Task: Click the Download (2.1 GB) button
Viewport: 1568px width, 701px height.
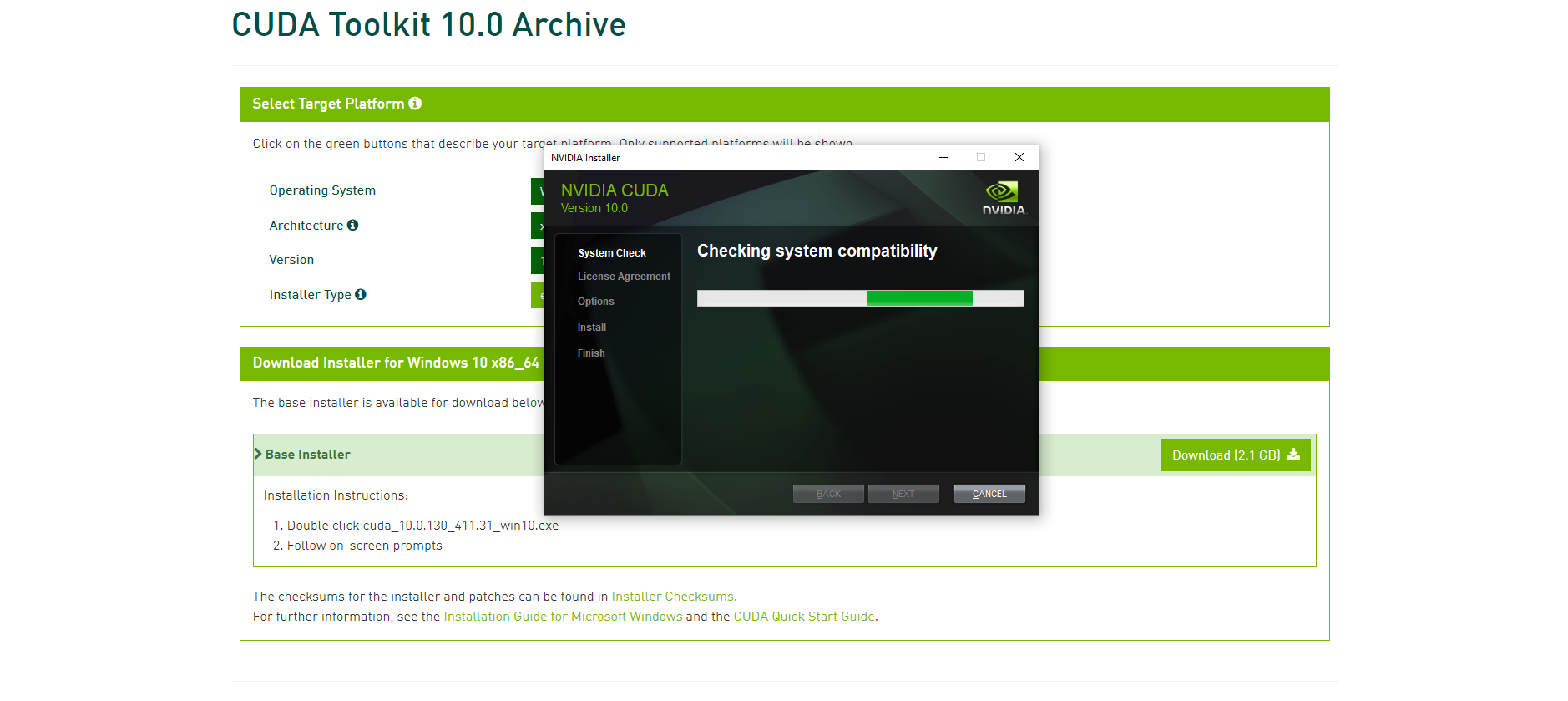Action: 1236,455
